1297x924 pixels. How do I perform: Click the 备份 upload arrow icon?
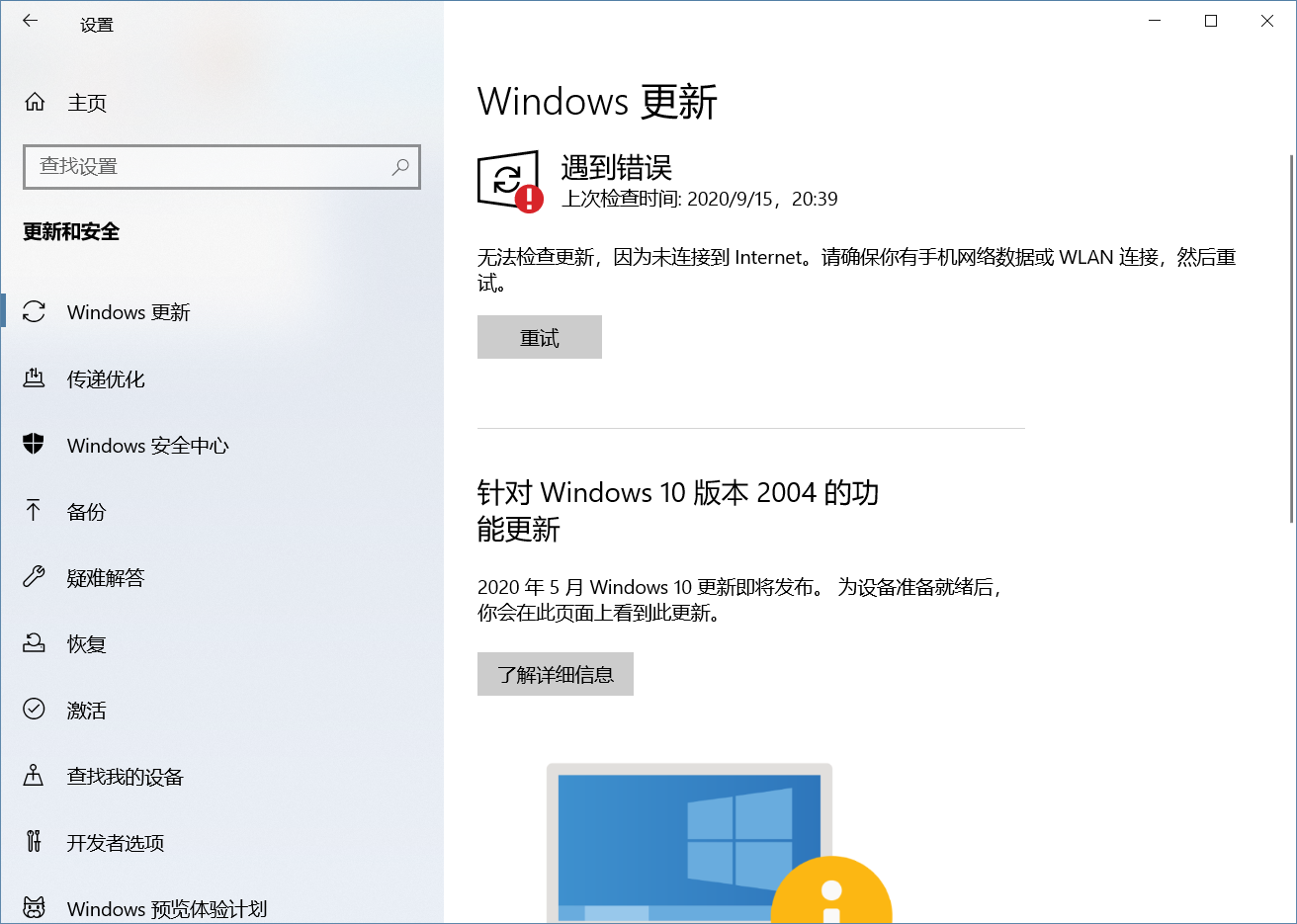point(34,511)
